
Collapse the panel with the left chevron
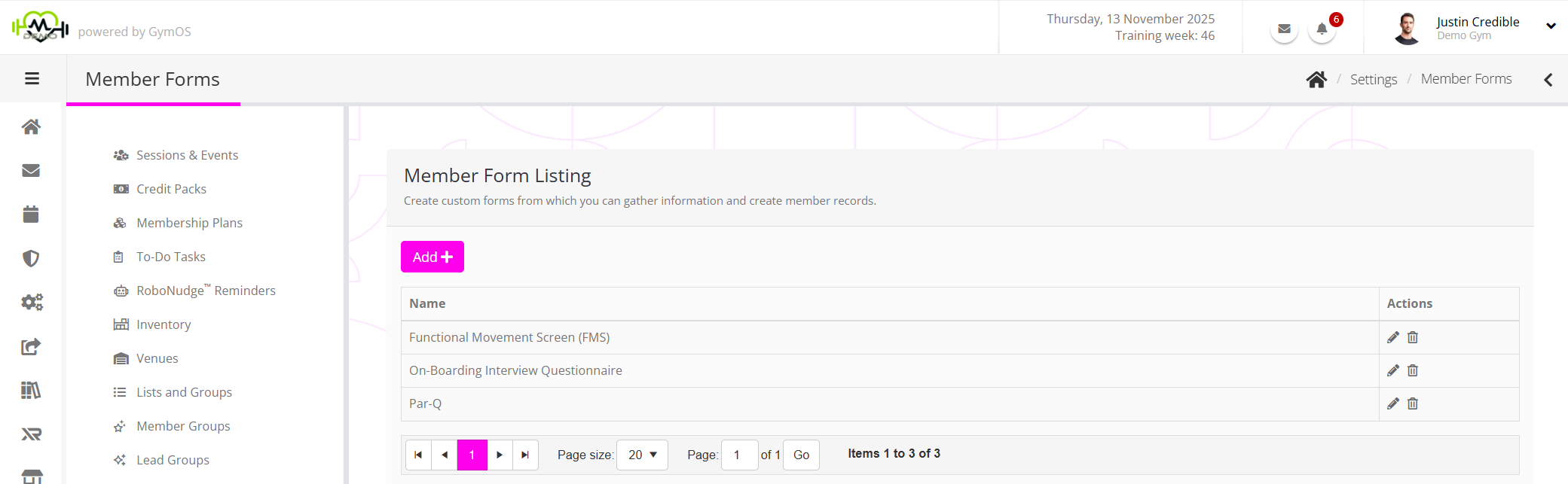coord(1548,80)
